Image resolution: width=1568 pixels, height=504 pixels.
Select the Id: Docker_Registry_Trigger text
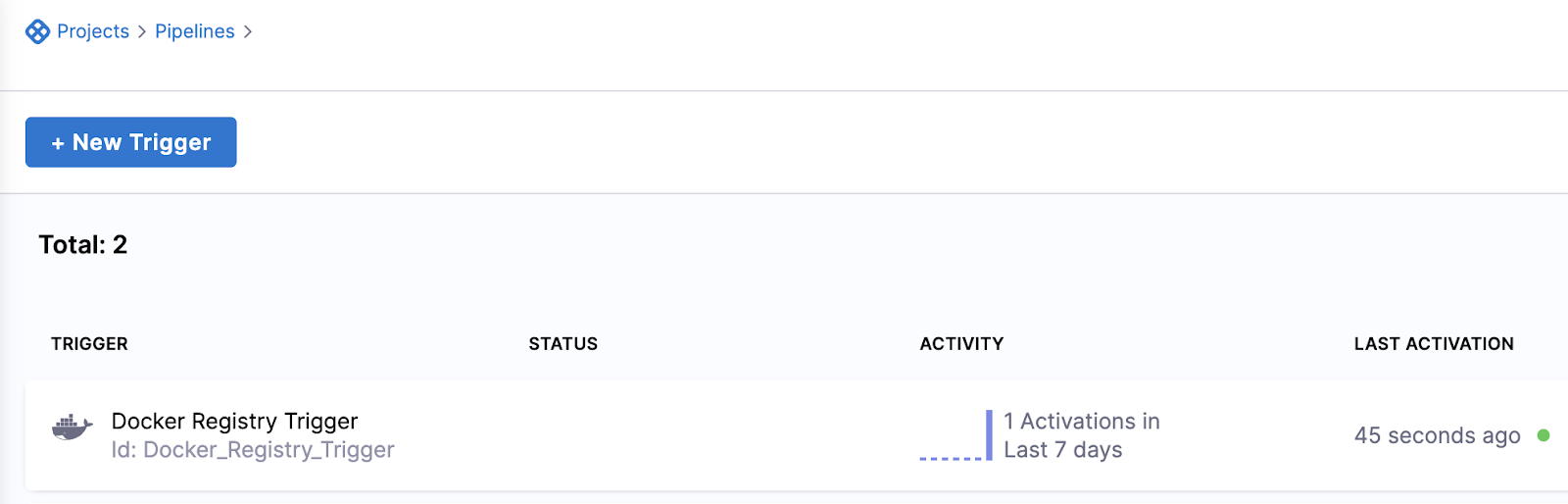253,450
